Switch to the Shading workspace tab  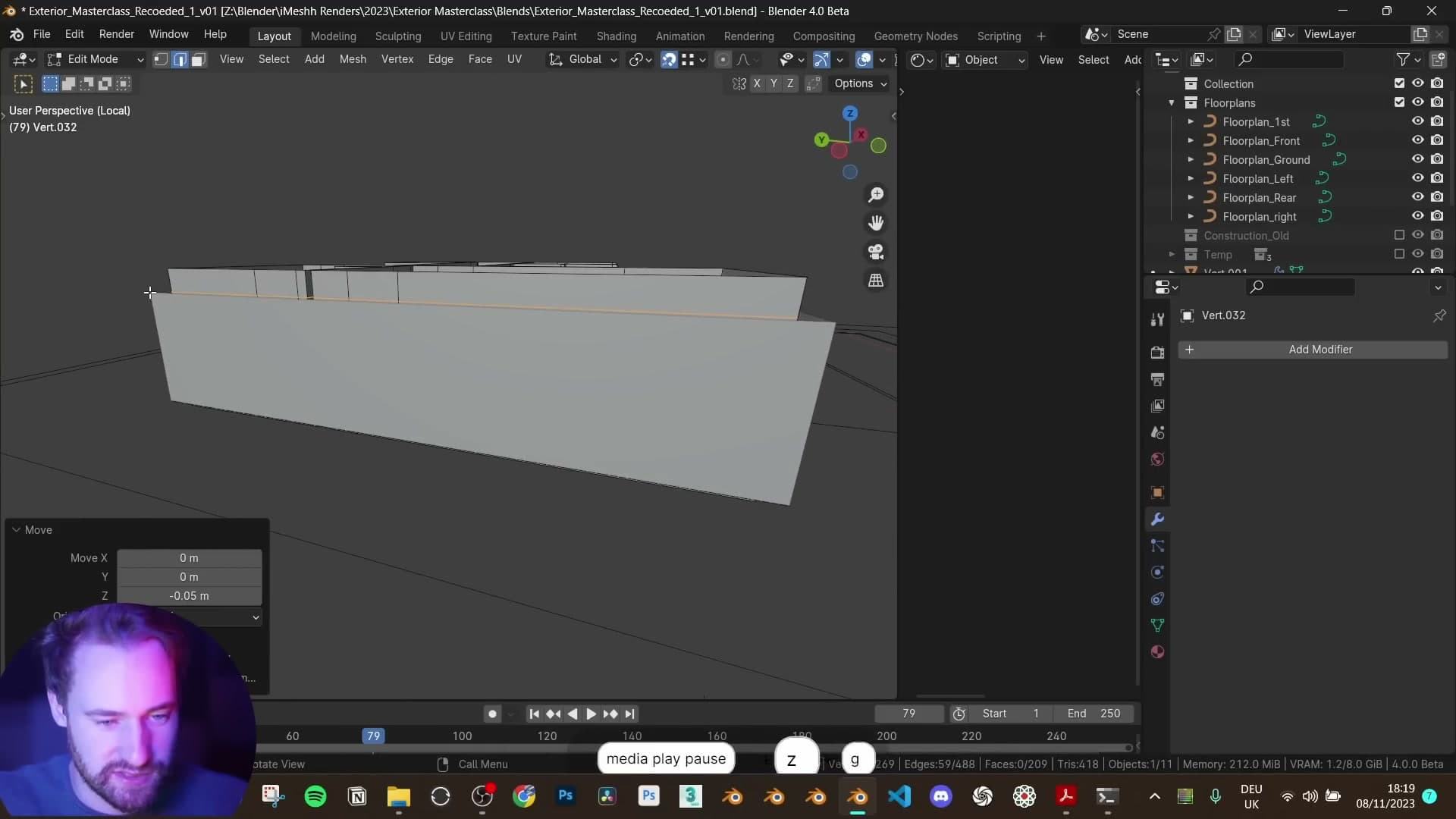tap(617, 36)
